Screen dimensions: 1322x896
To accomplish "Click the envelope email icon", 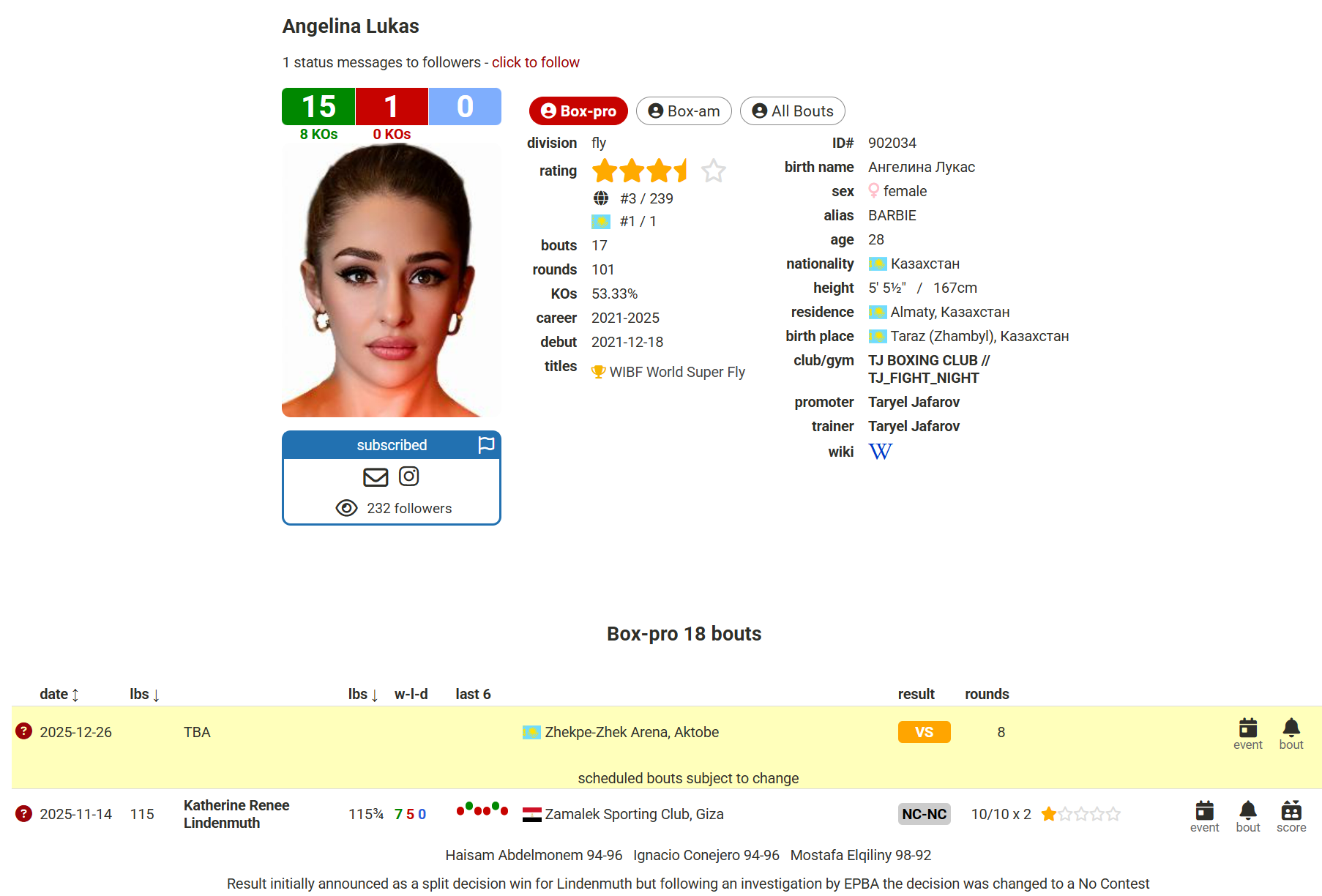I will [x=376, y=477].
